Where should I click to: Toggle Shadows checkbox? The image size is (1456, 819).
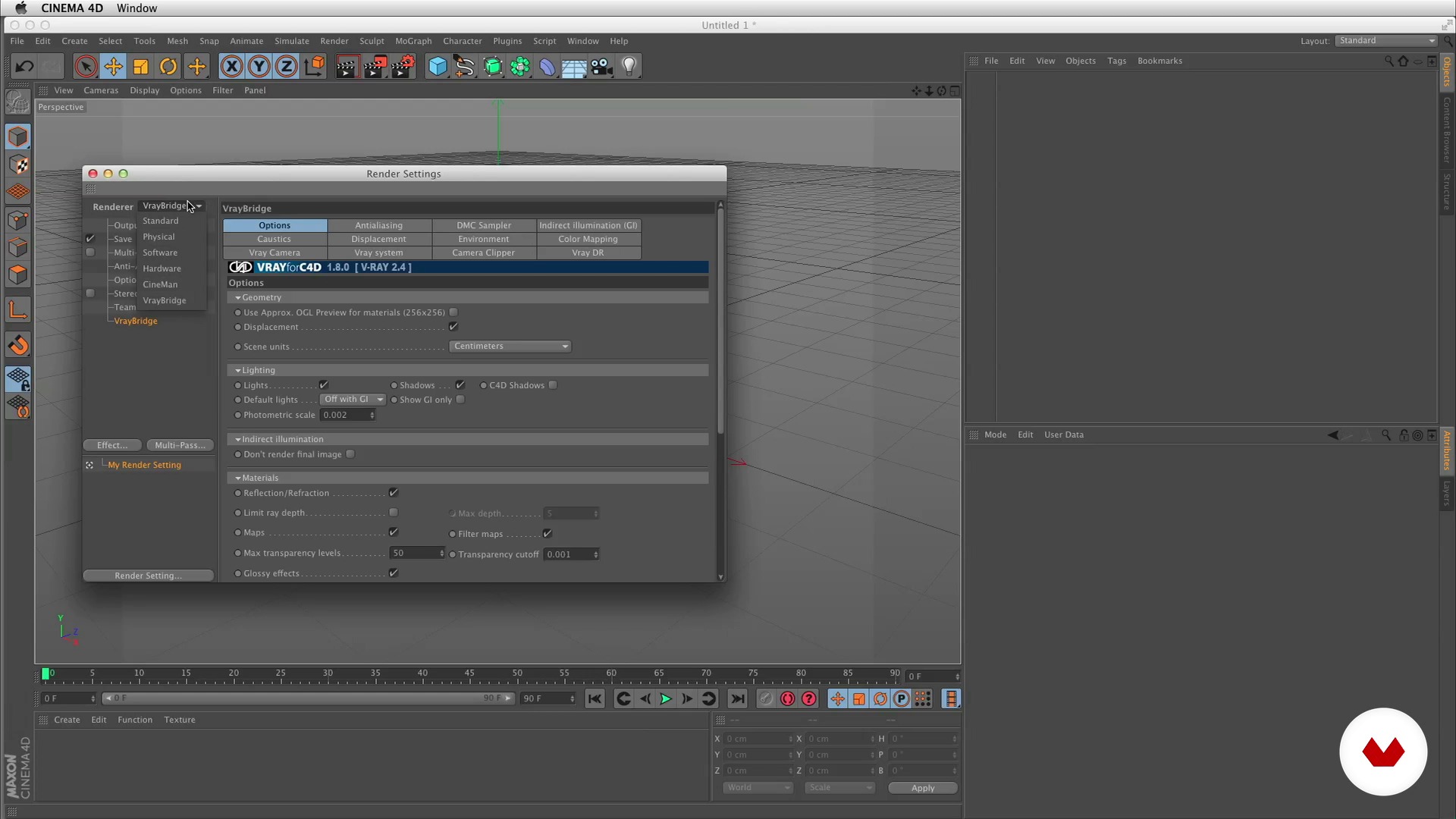pyautogui.click(x=460, y=385)
